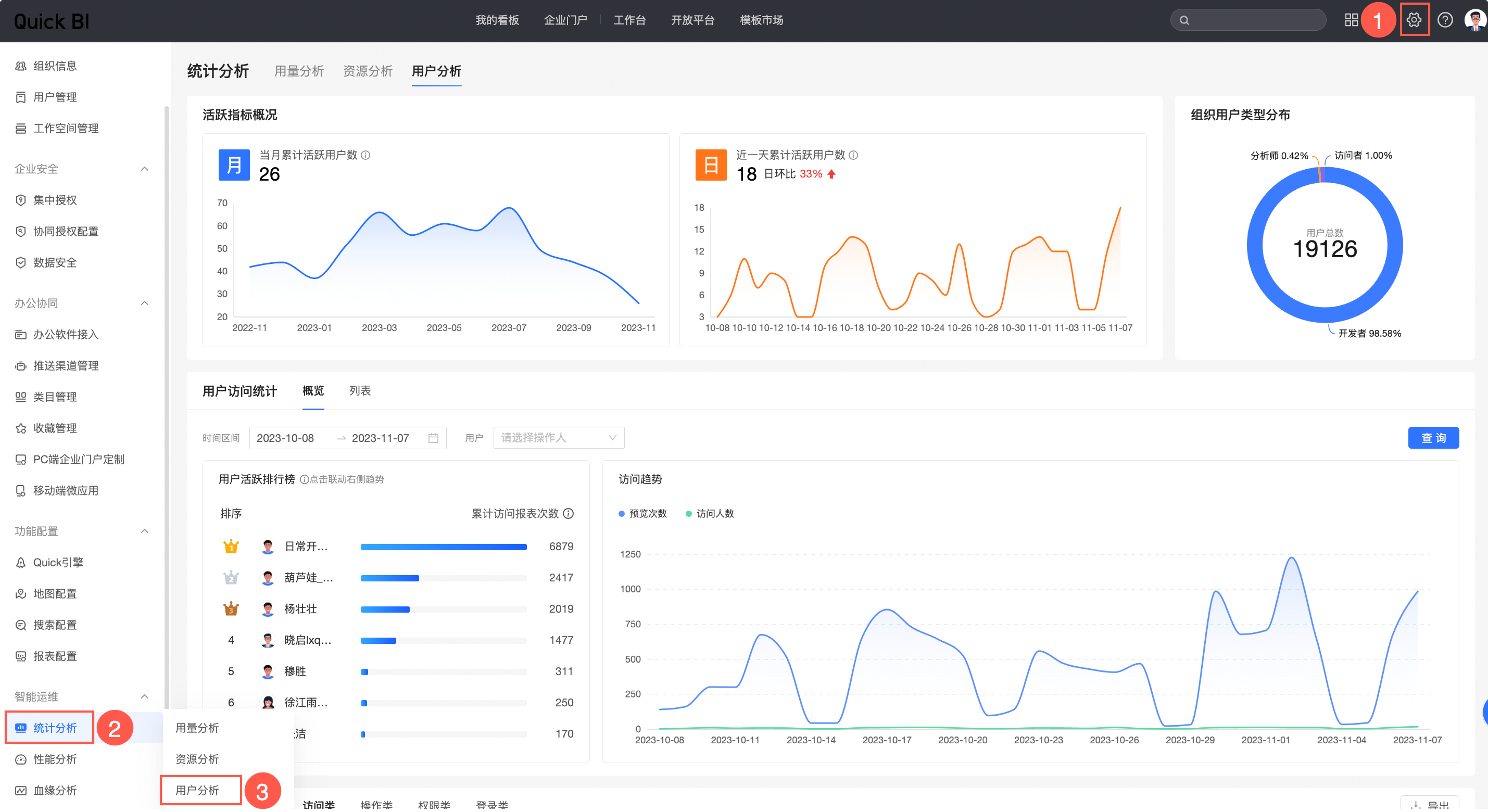Switch to the 用量分析 tab
The height and width of the screenshot is (812, 1488).
[299, 71]
